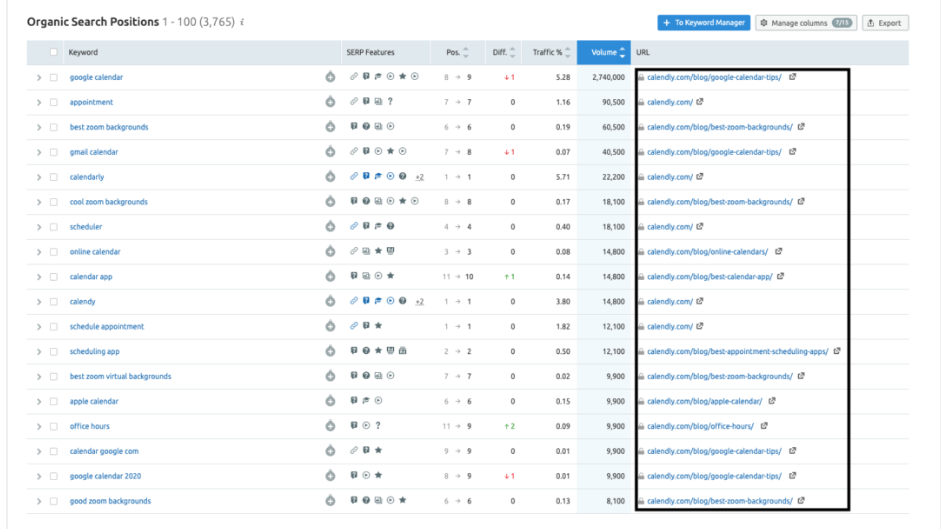Click the link SERP feature icon for calendarly
Viewport: 941px width, 529px height.
point(354,177)
